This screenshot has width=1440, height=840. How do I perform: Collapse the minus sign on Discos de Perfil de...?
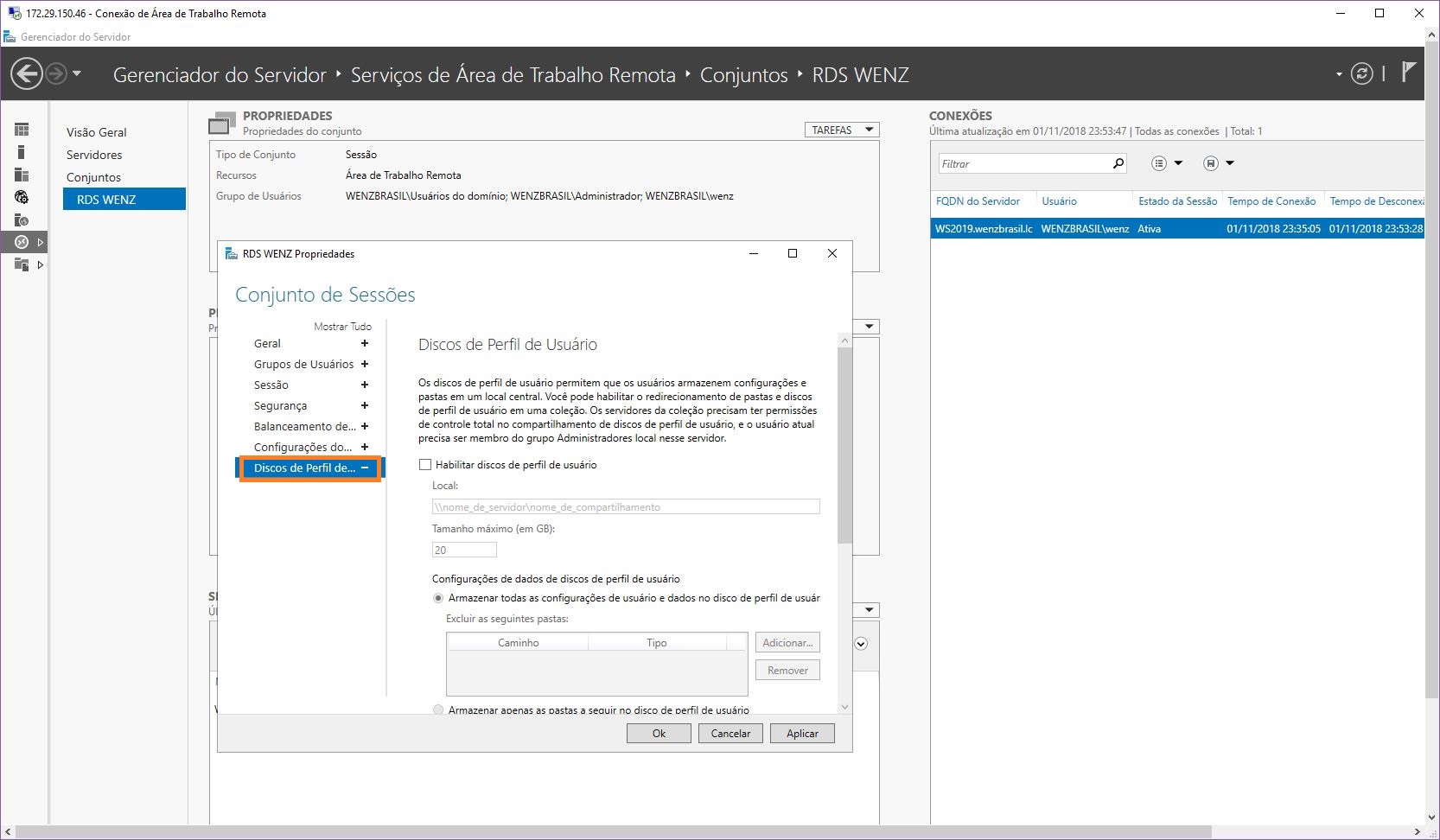pyautogui.click(x=365, y=468)
